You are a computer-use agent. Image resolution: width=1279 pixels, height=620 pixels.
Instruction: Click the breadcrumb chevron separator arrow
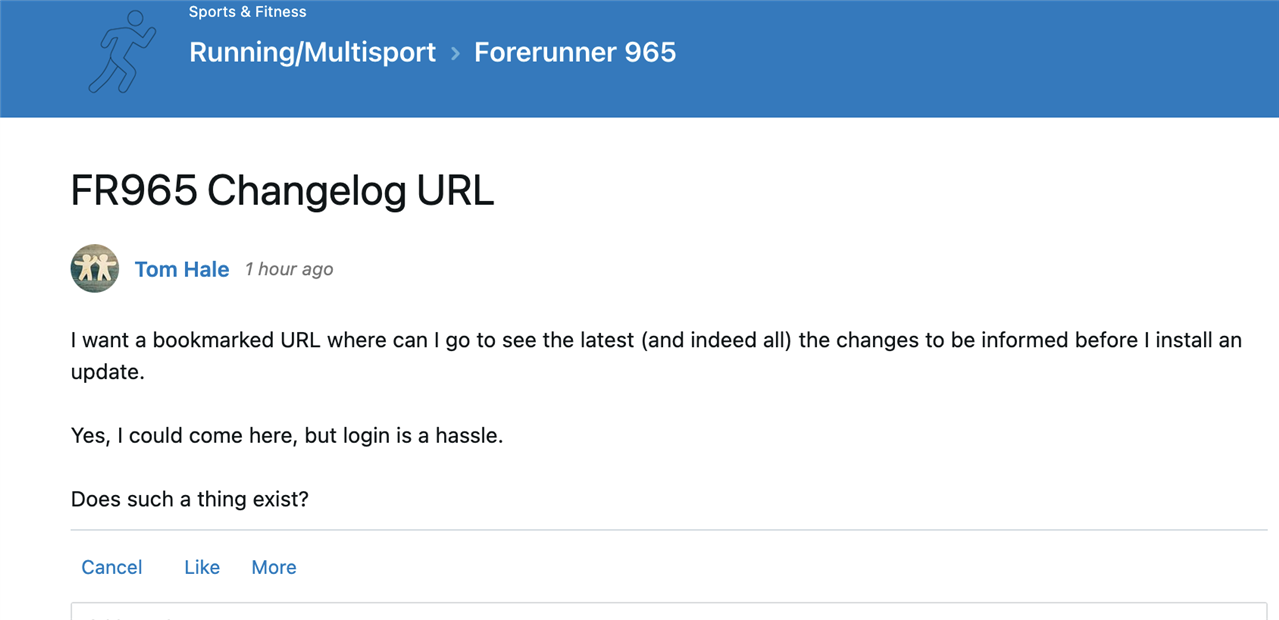pyautogui.click(x=455, y=53)
